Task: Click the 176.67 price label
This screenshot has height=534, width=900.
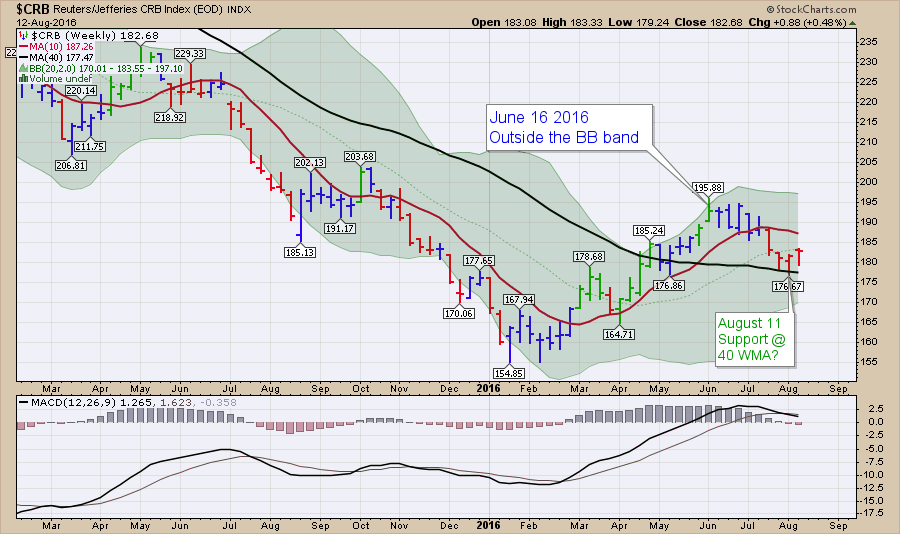Action: pyautogui.click(x=788, y=286)
